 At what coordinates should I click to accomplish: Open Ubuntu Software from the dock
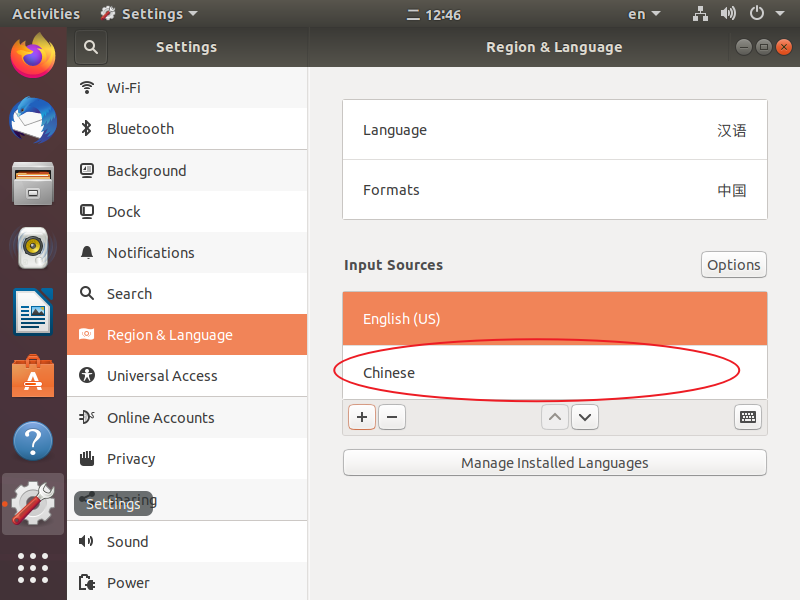(x=33, y=376)
